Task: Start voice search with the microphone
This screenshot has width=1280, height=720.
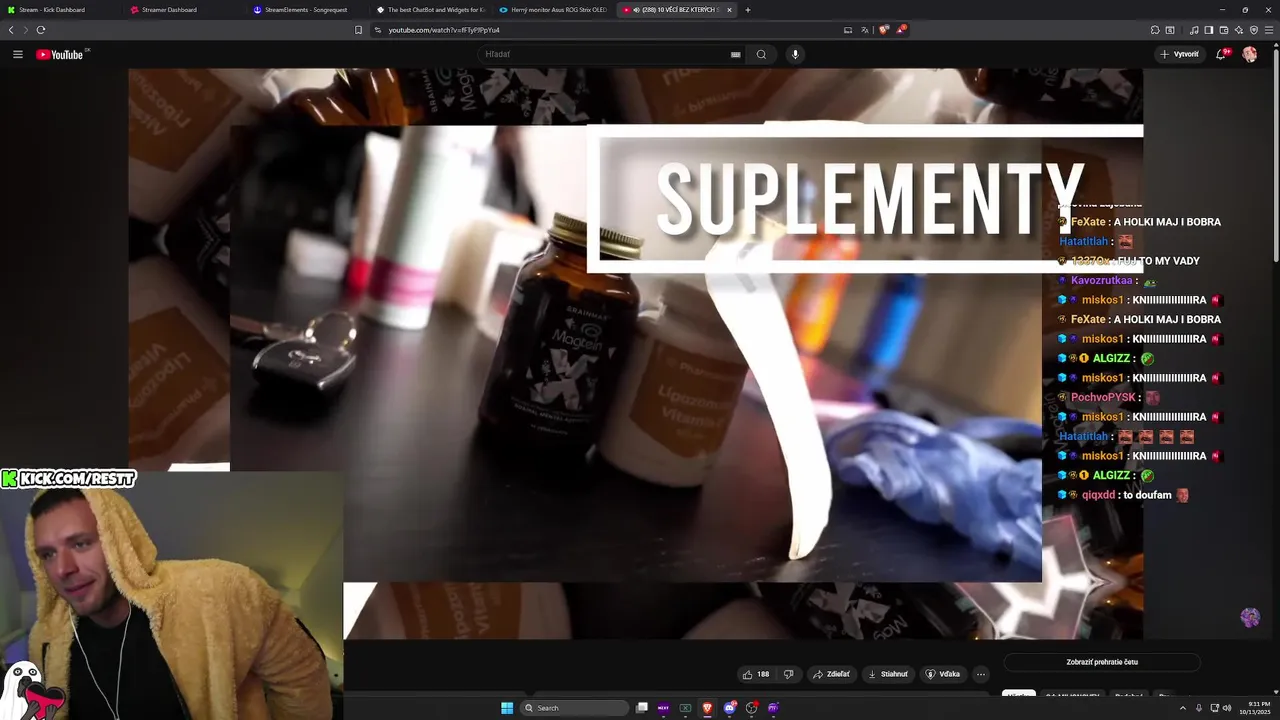Action: tap(795, 54)
